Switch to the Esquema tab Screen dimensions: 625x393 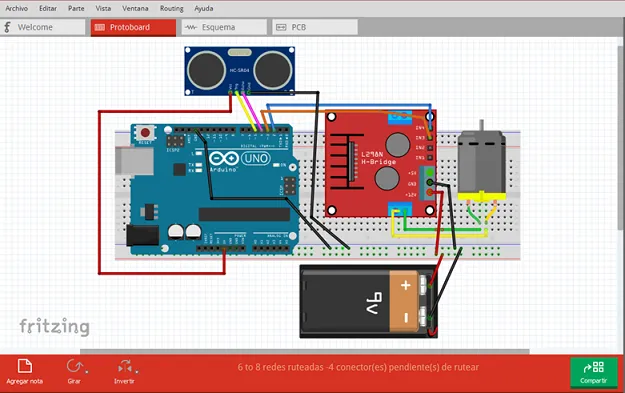coord(224,27)
